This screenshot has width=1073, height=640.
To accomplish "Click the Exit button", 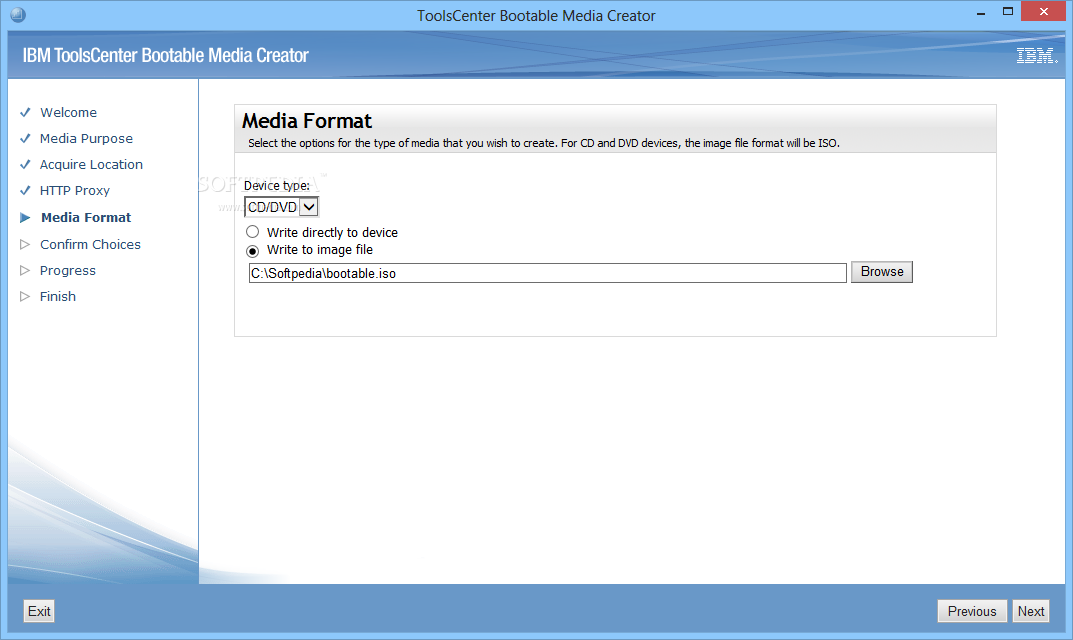I will 39,611.
